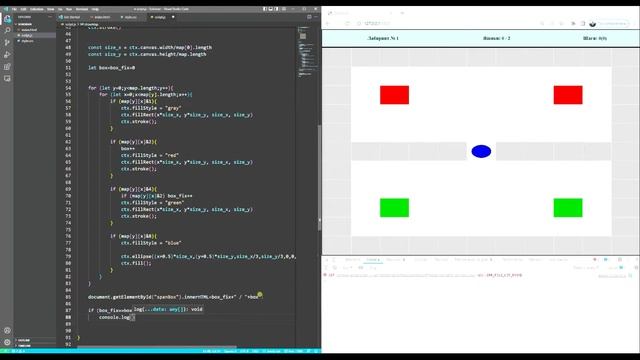Image resolution: width=640 pixels, height=360 pixels.
Task: Click the browser reload button
Action: (347, 23)
